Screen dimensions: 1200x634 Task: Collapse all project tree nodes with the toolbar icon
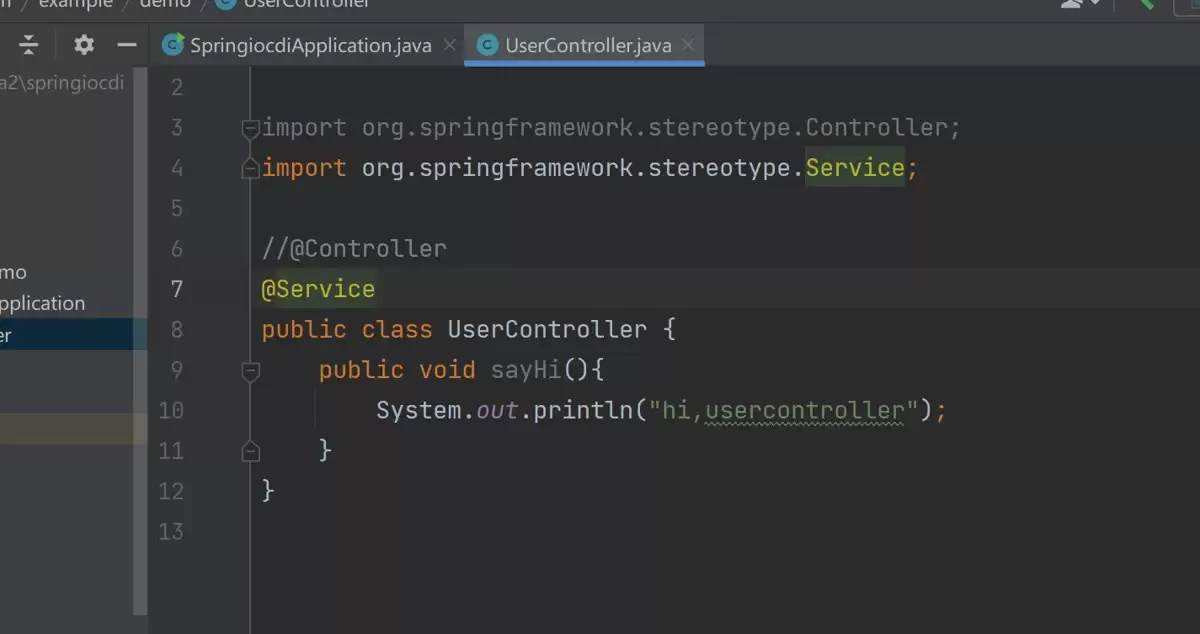tap(29, 45)
